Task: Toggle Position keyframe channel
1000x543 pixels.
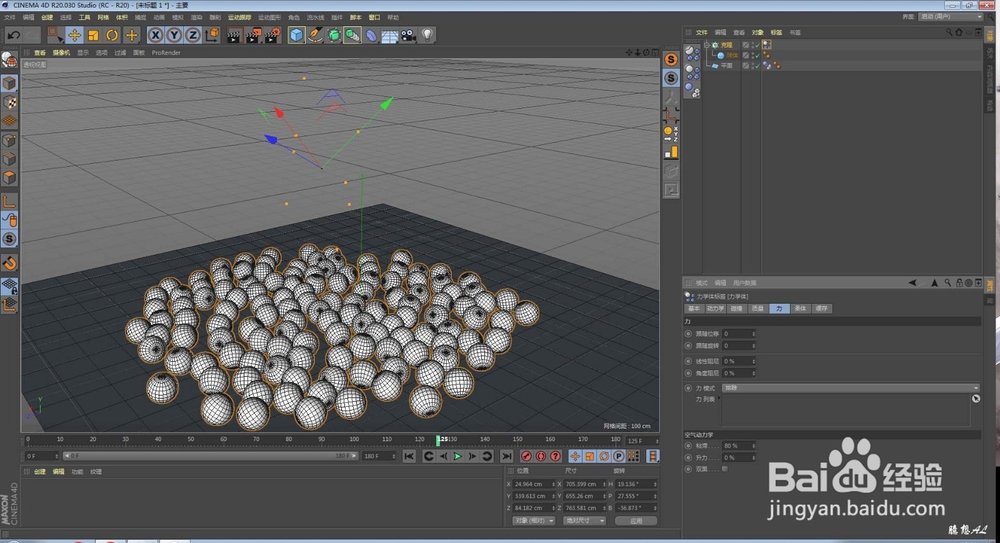Action: click(575, 456)
